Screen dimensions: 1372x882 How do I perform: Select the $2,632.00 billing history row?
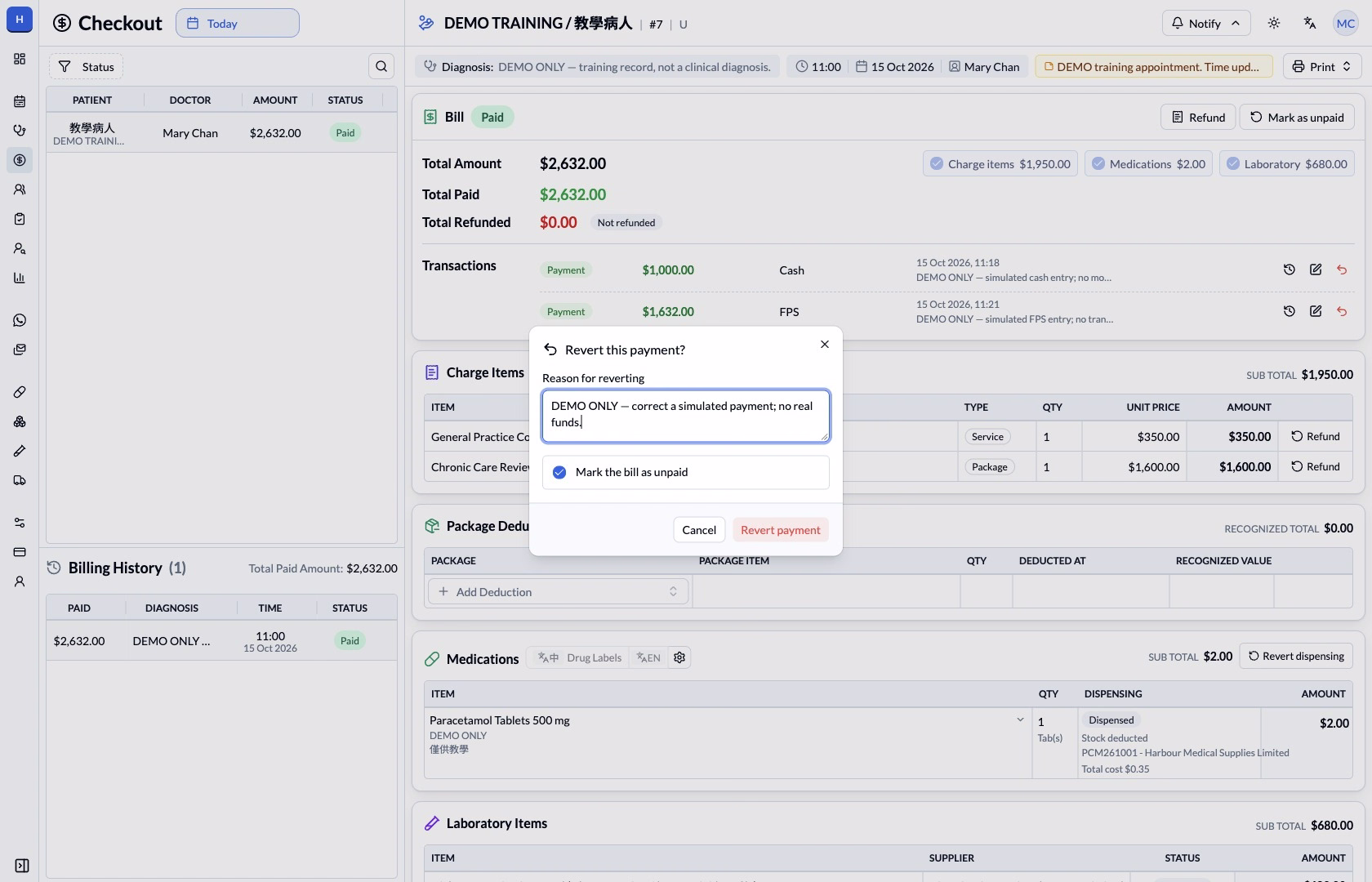click(221, 641)
